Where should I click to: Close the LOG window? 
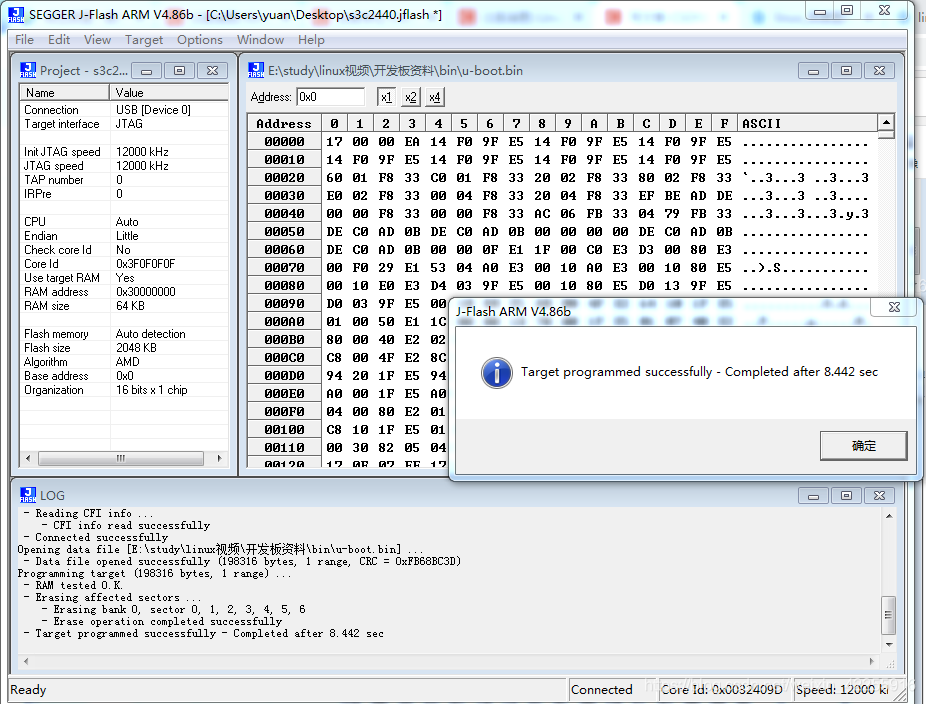(x=879, y=496)
